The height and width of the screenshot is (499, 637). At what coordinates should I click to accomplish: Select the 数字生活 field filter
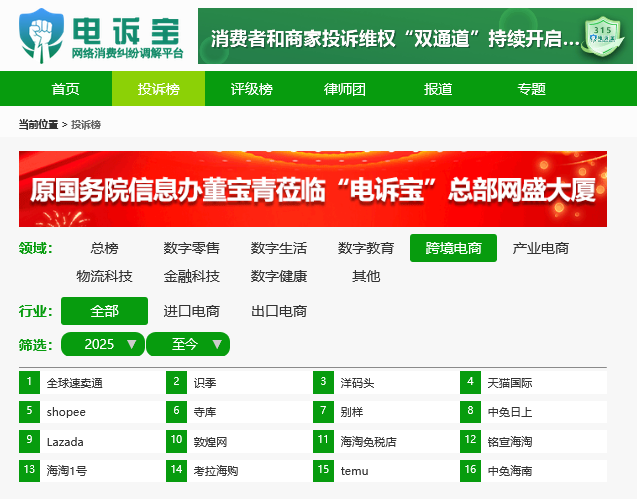pos(279,248)
